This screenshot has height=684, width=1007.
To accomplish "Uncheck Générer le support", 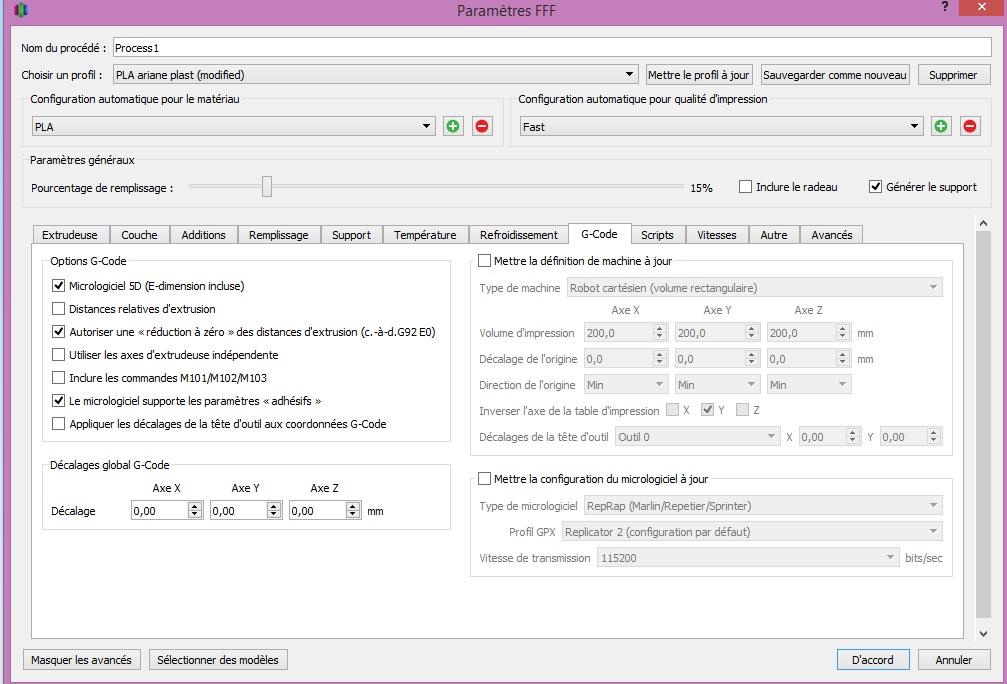I will pos(875,187).
